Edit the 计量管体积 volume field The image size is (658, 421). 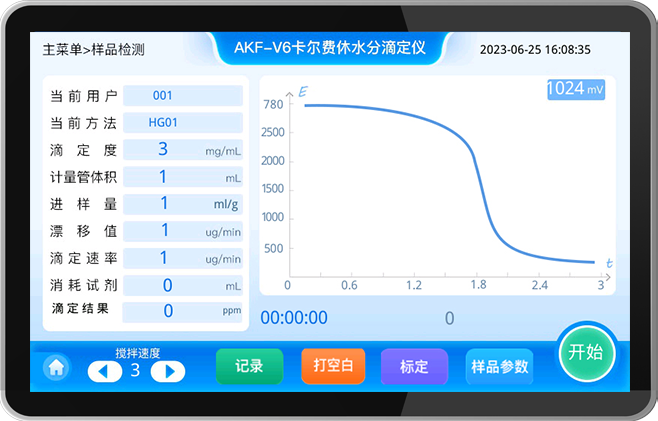[x=182, y=177]
